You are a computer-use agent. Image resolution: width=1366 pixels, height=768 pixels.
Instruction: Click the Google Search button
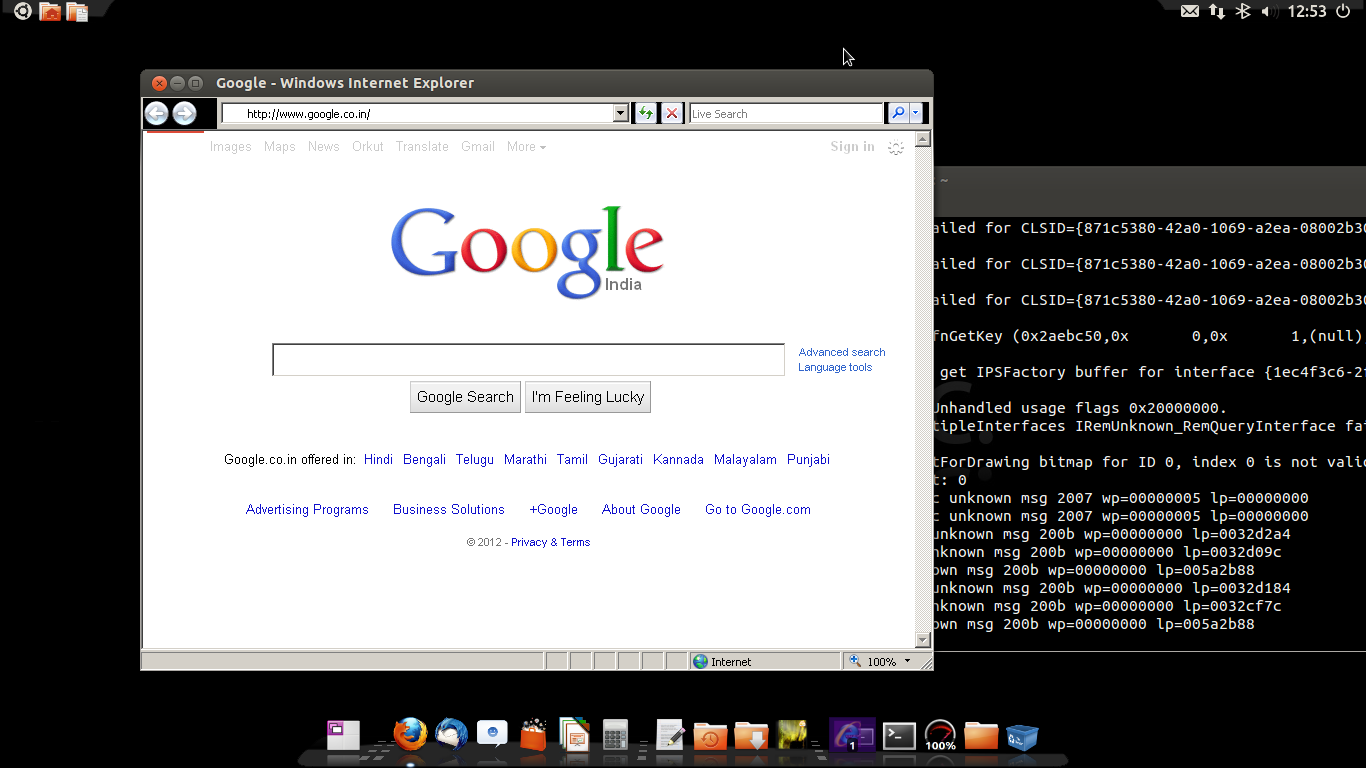(x=465, y=397)
